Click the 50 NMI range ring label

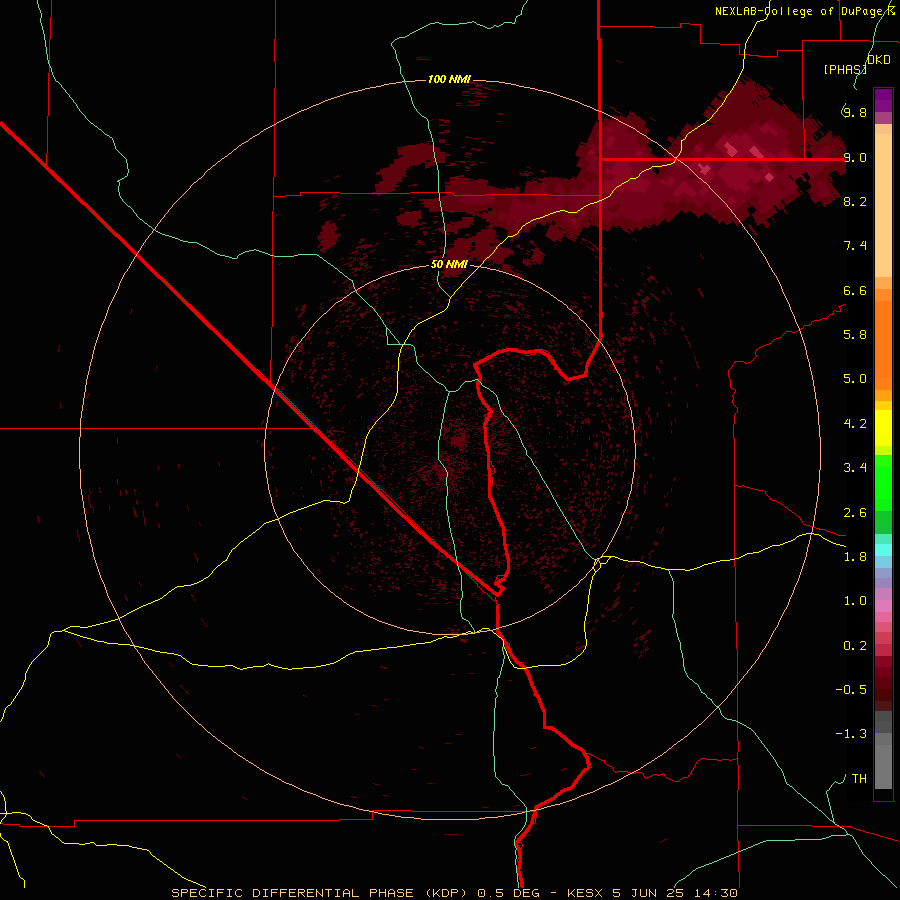click(449, 264)
